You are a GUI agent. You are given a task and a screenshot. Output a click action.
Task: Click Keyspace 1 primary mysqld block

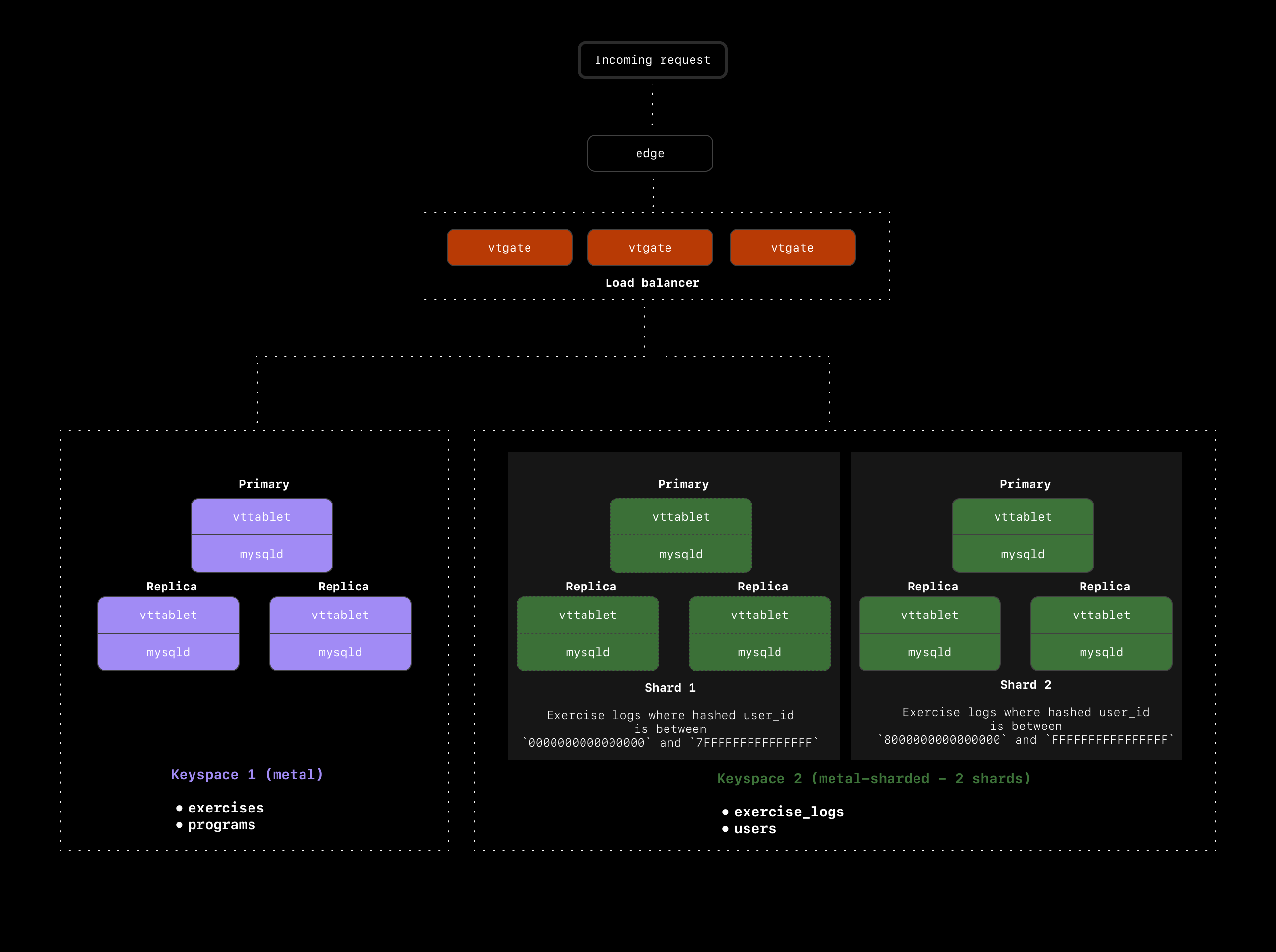click(262, 554)
